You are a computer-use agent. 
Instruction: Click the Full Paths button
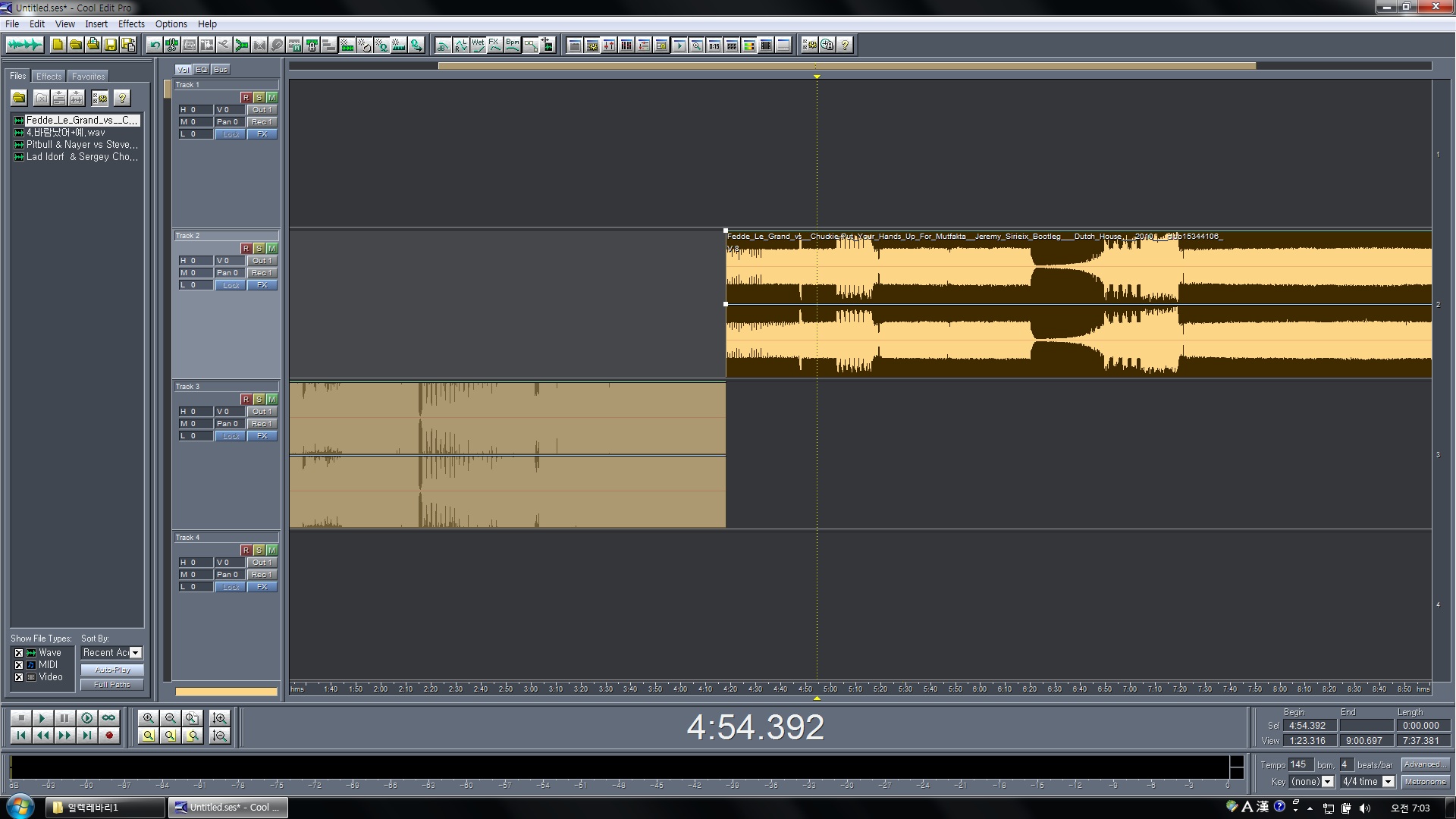[x=112, y=684]
